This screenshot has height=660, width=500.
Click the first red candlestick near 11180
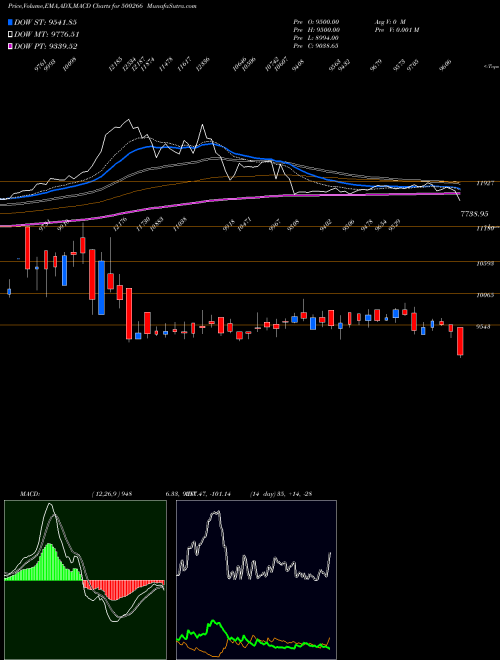[27, 248]
